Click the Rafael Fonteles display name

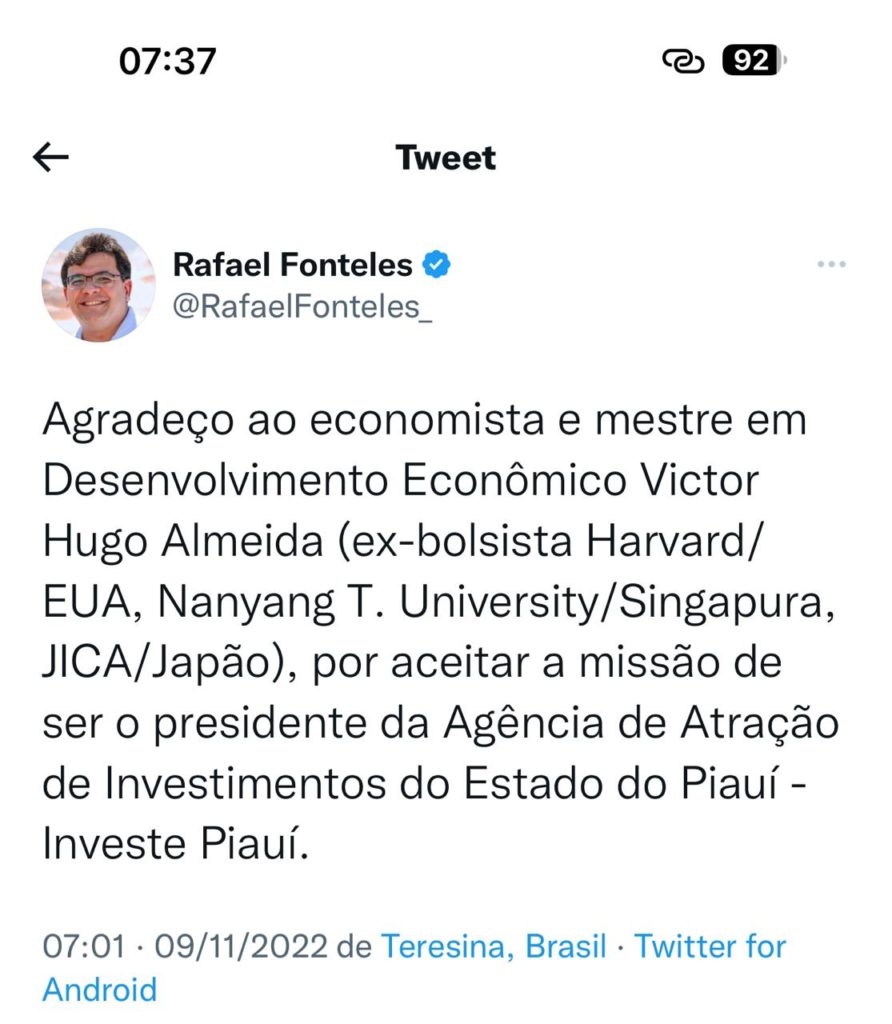[292, 265]
